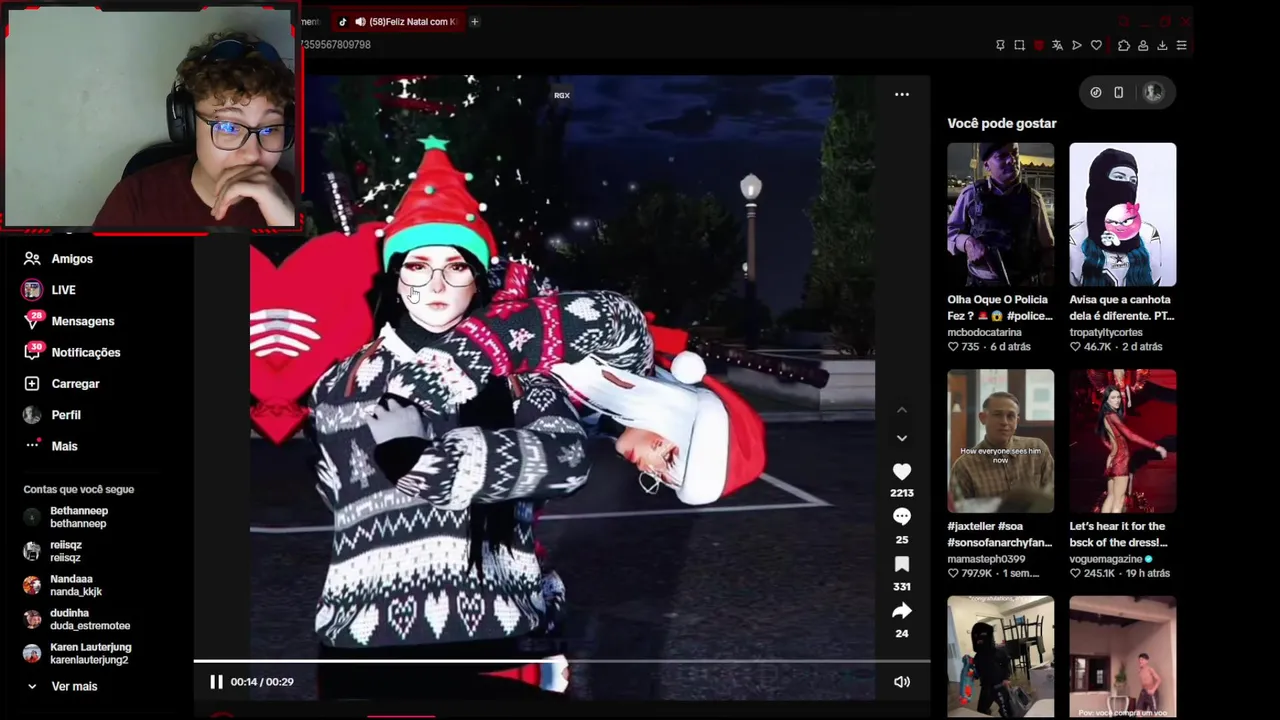
Task: Click the Você pode gostar heading
Action: [1002, 123]
